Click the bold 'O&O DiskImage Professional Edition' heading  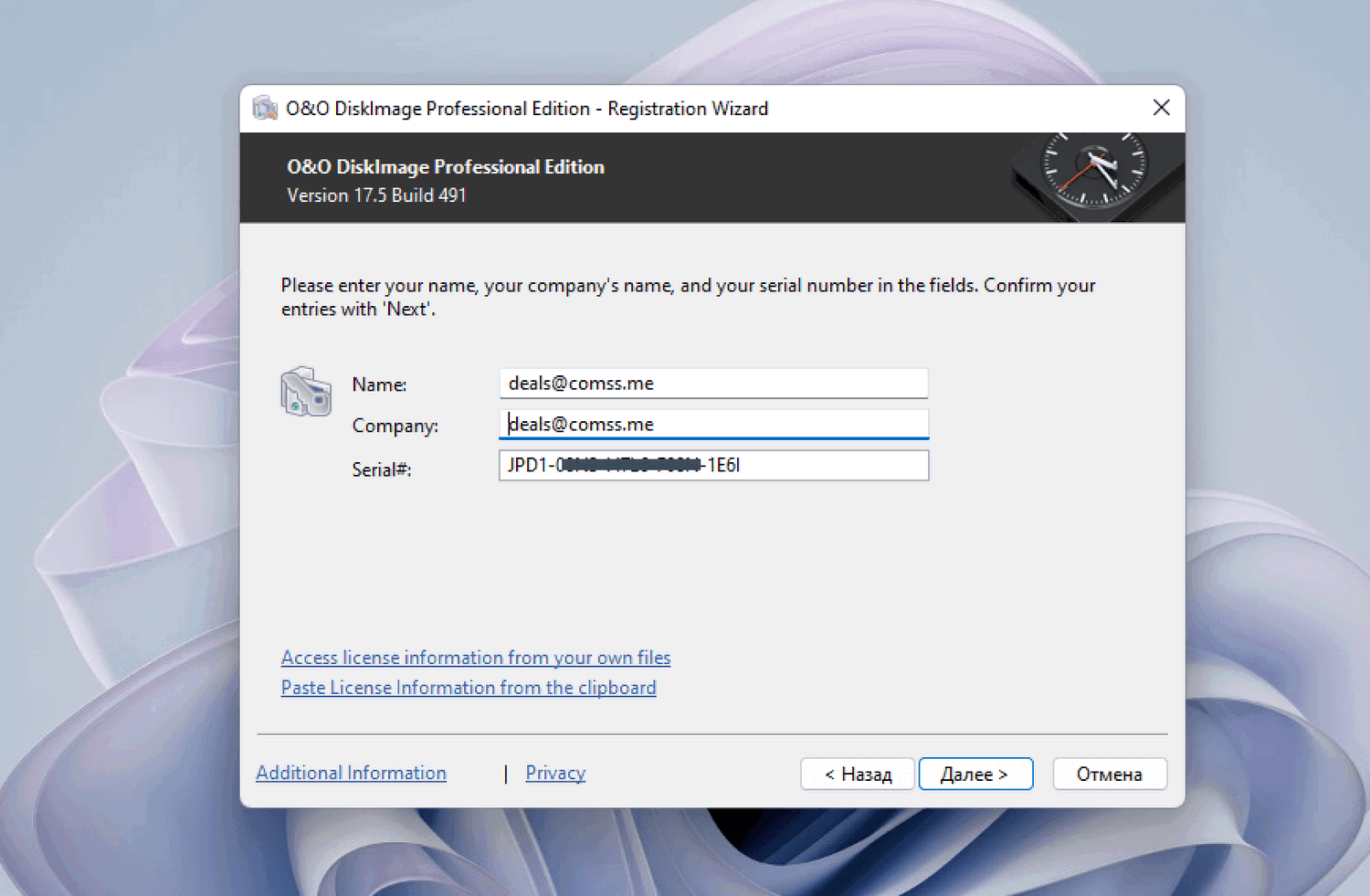pos(446,167)
